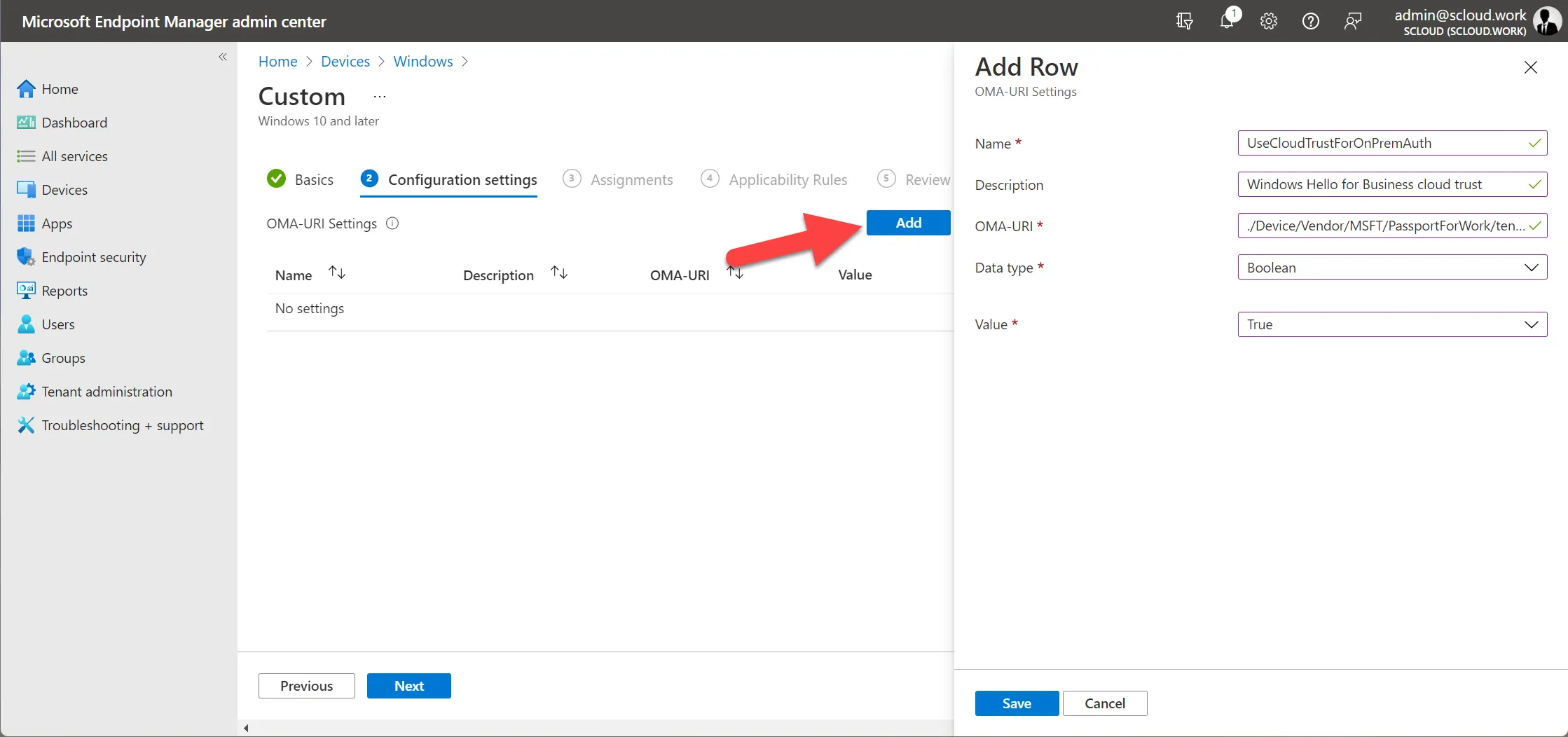Select the Configuration settings step tab
The height and width of the screenshot is (737, 1568).
[x=448, y=179]
